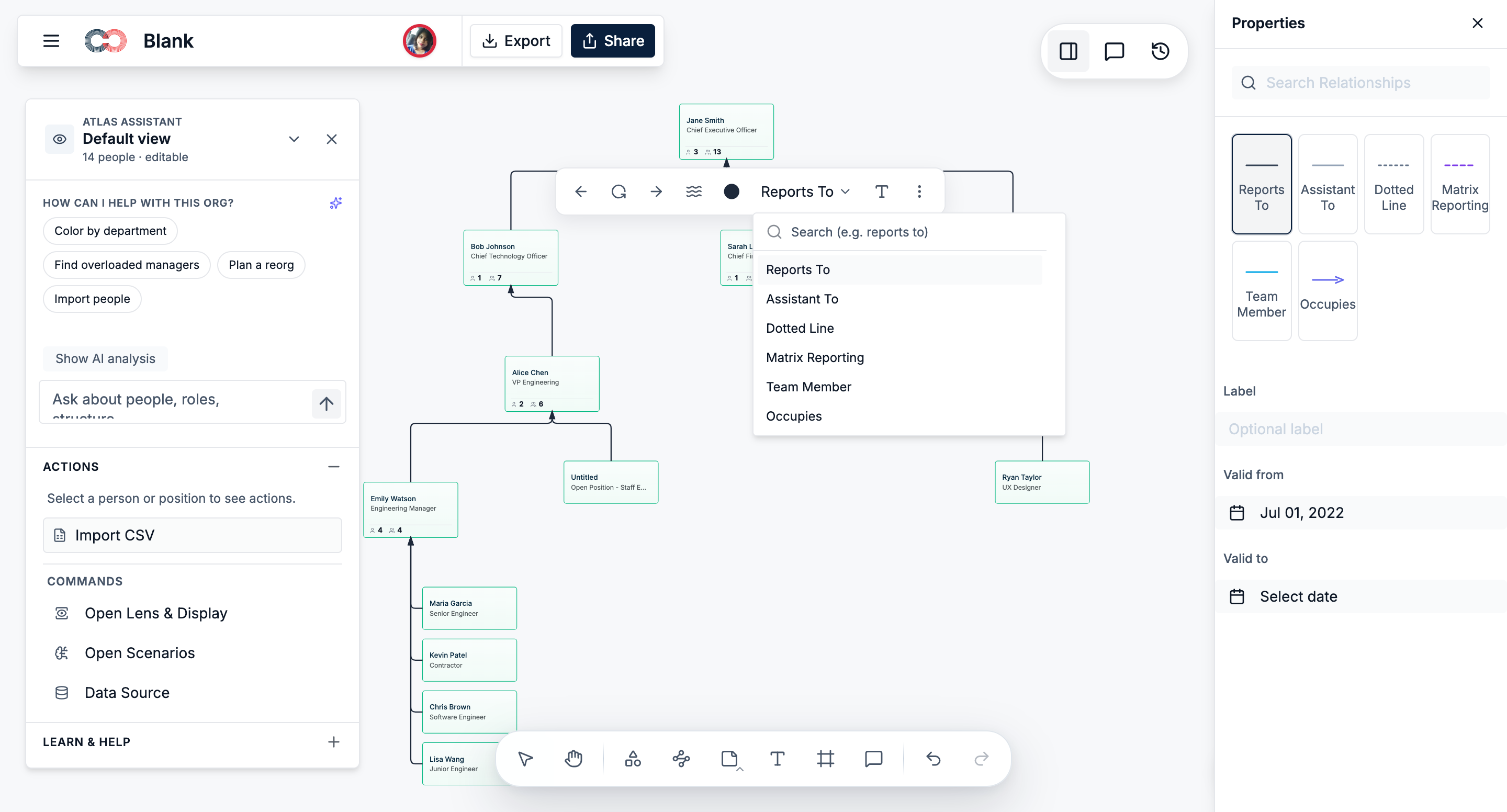Open the Valid to Select date picker
Viewport: 1507px width, 812px height.
[x=1360, y=597]
